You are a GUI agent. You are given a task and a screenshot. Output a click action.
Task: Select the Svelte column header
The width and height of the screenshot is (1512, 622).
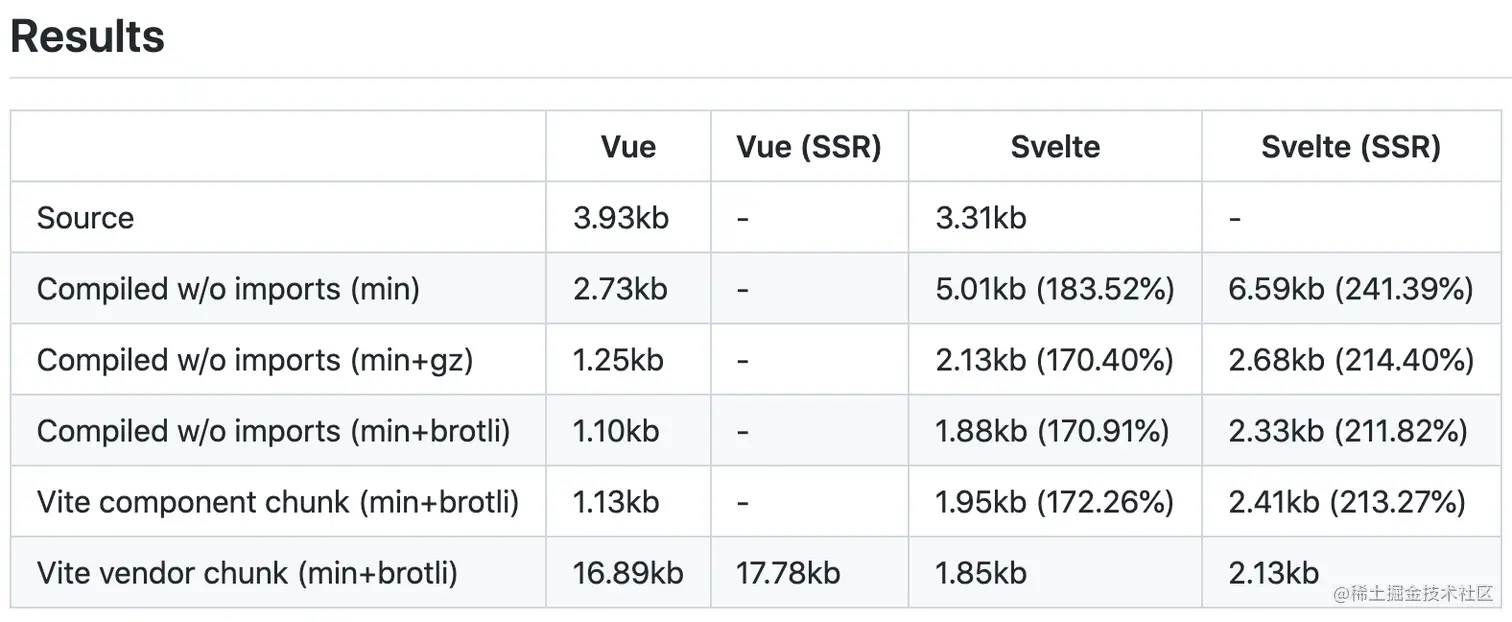1055,147
